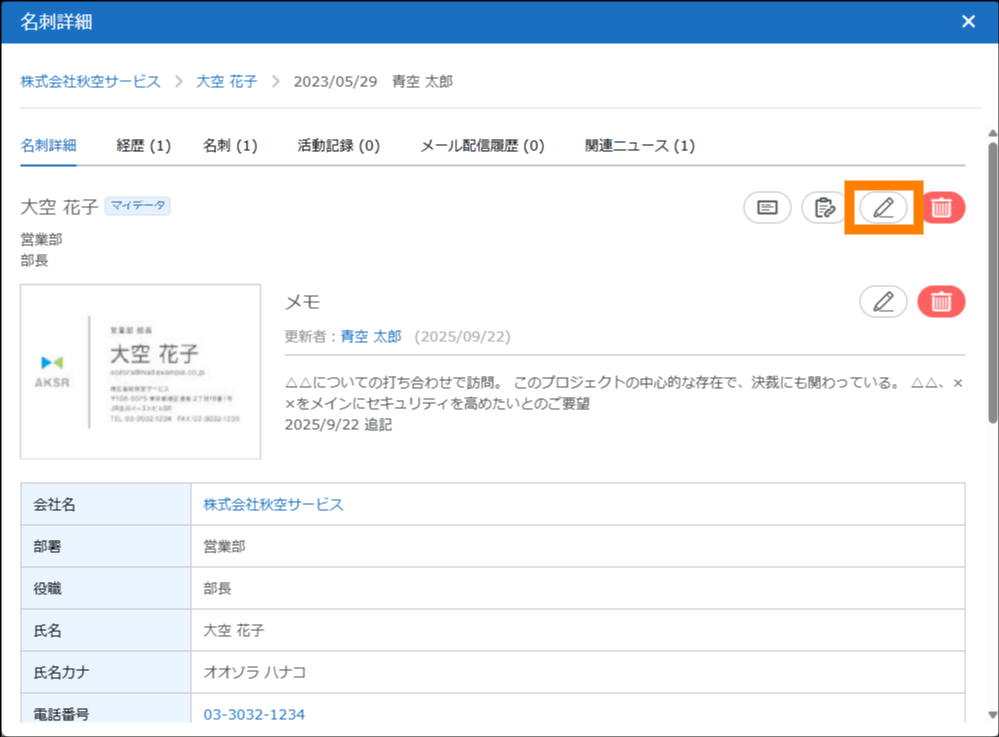The width and height of the screenshot is (999, 737).
Task: Select the 名刺詳細 tab
Action: click(48, 146)
